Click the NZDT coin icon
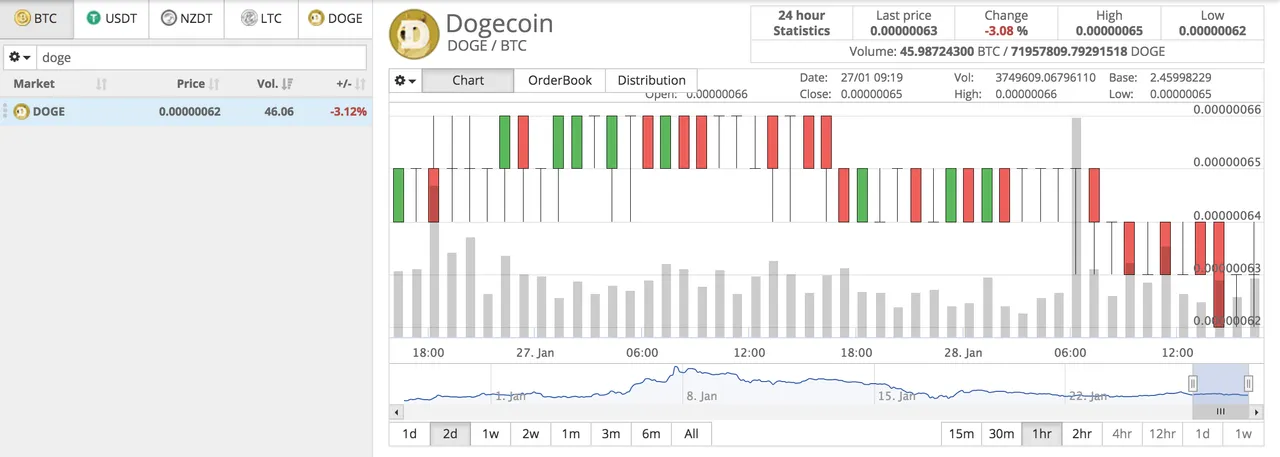 pyautogui.click(x=168, y=18)
